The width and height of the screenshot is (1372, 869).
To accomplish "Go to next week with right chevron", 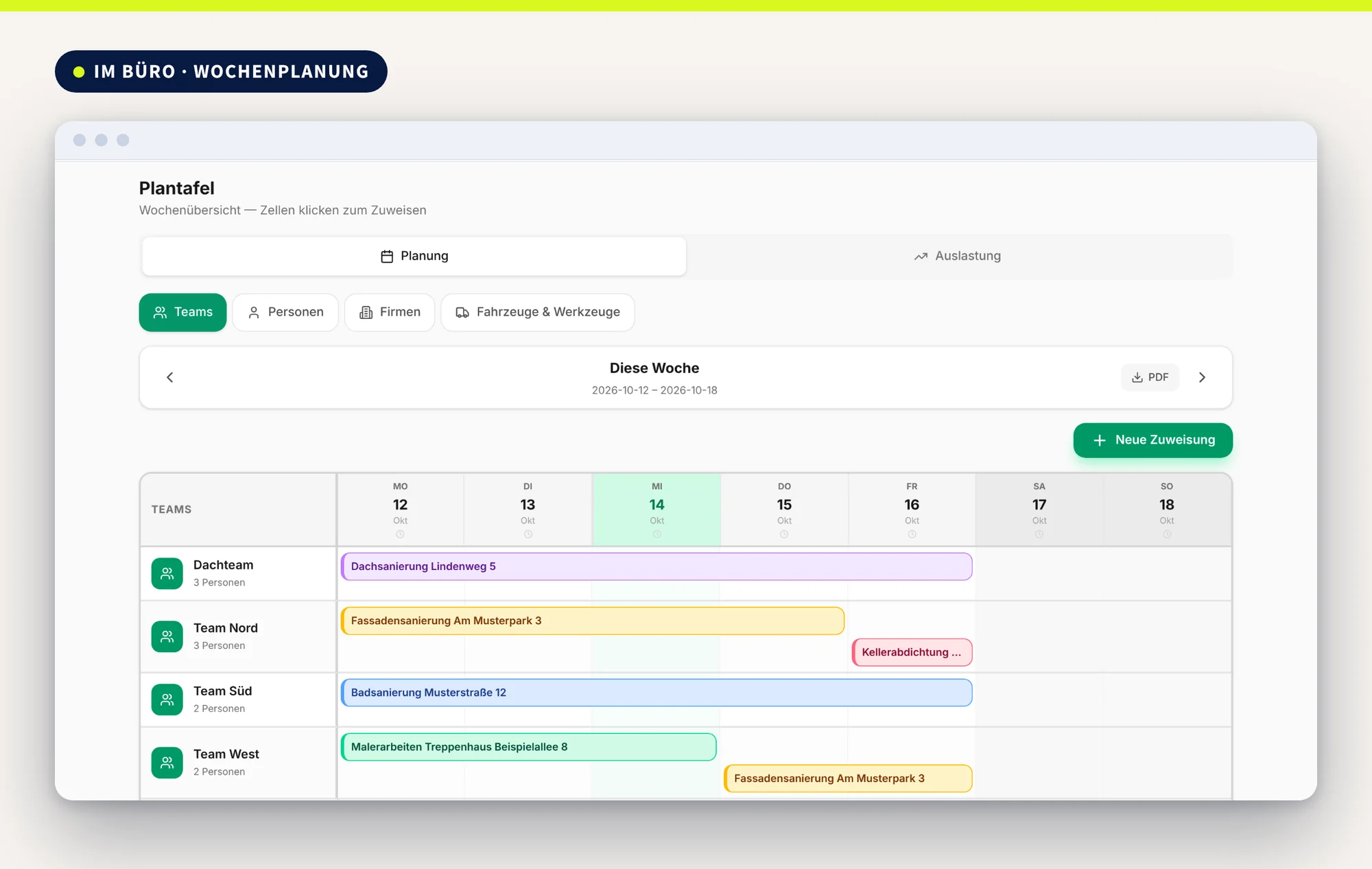I will tap(1202, 377).
